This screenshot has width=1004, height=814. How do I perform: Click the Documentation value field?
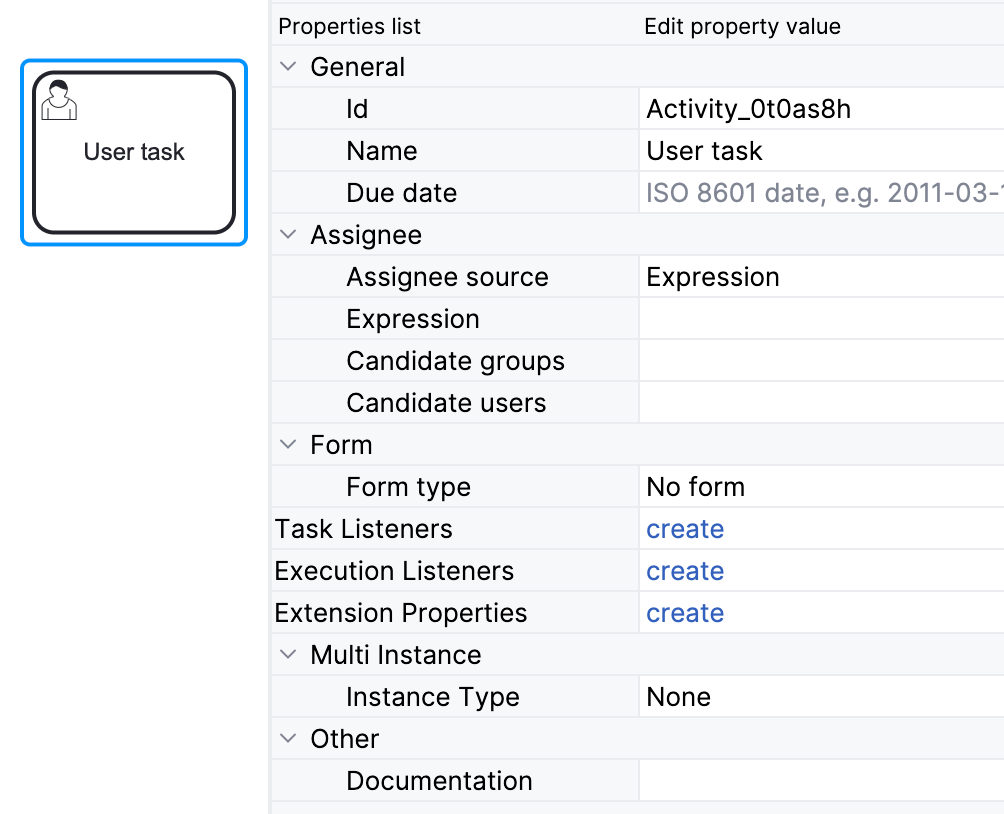click(820, 781)
